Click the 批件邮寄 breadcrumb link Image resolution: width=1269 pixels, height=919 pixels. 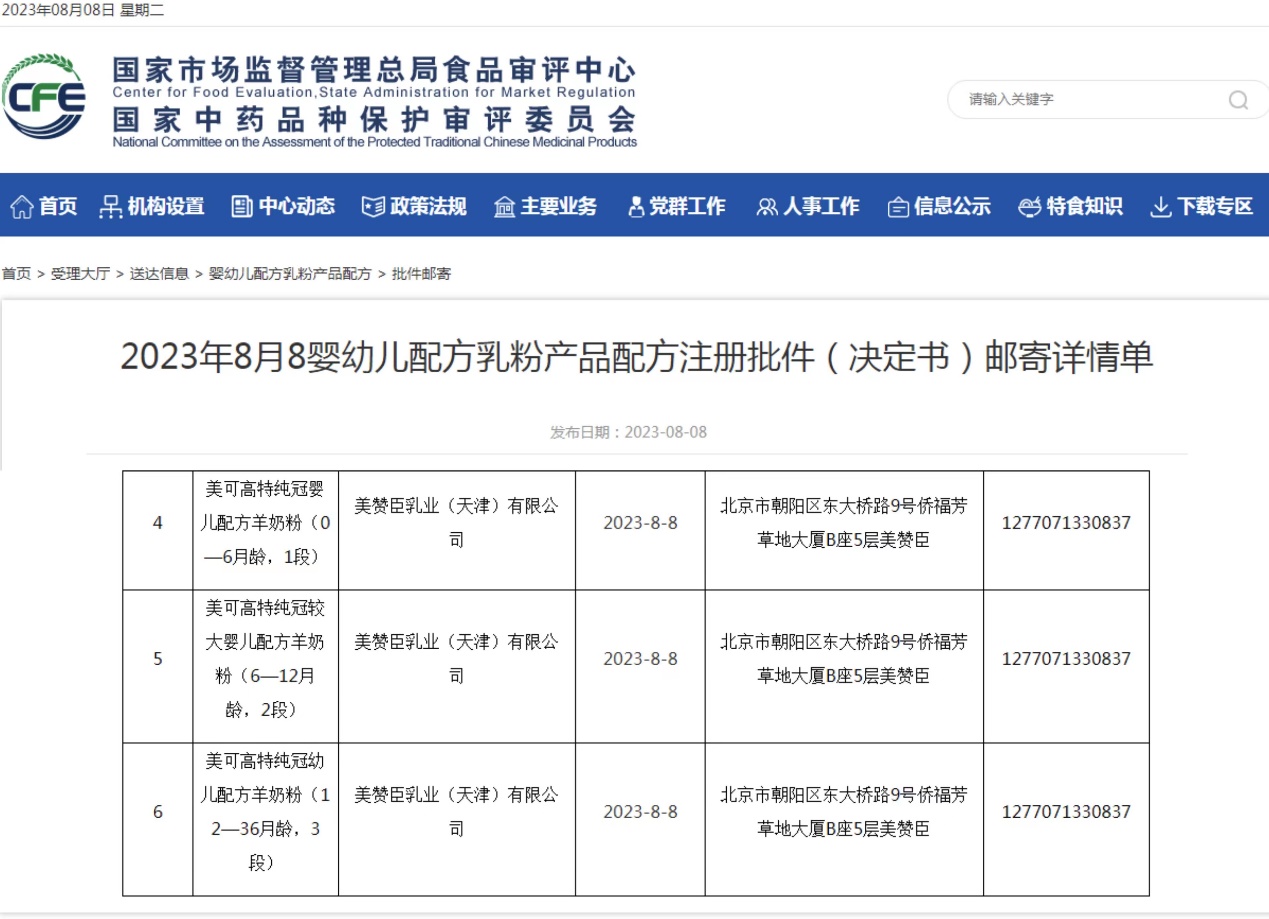tap(421, 274)
